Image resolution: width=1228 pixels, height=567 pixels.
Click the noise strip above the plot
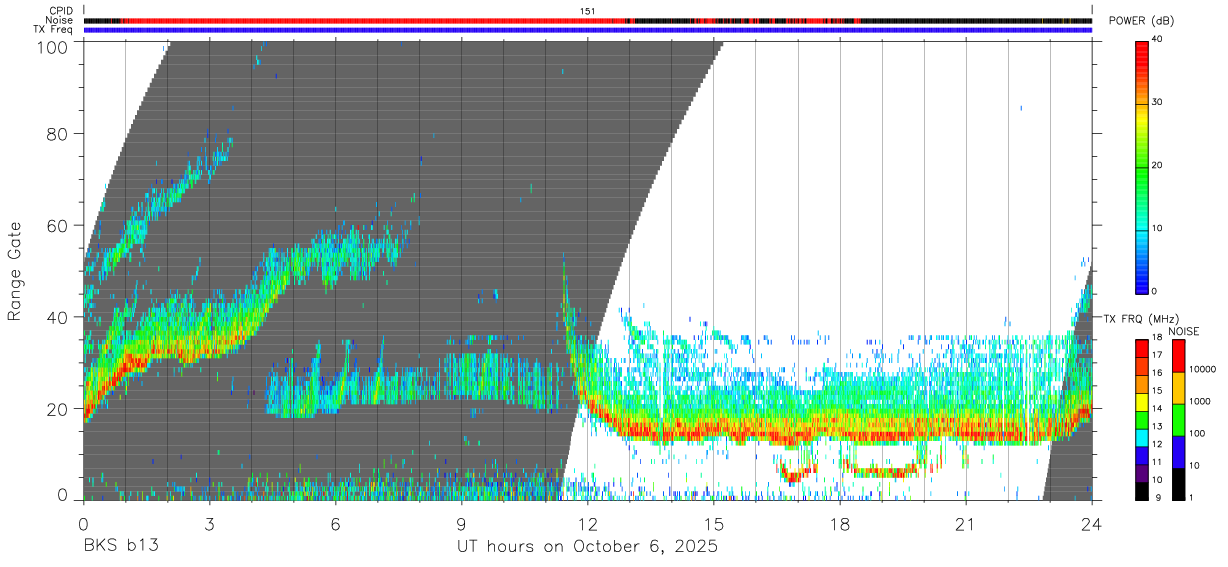click(587, 20)
